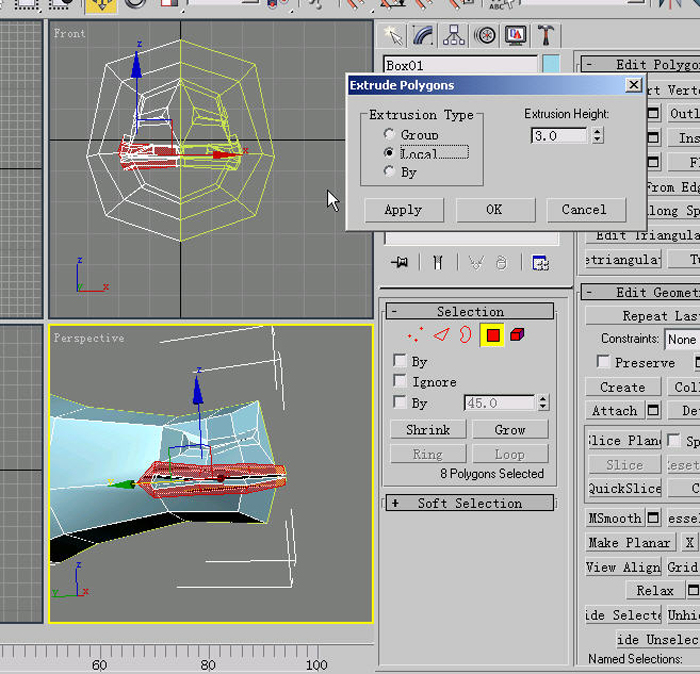Open the Constraints dropdown showing None
Image resolution: width=700 pixels, height=674 pixels.
682,340
